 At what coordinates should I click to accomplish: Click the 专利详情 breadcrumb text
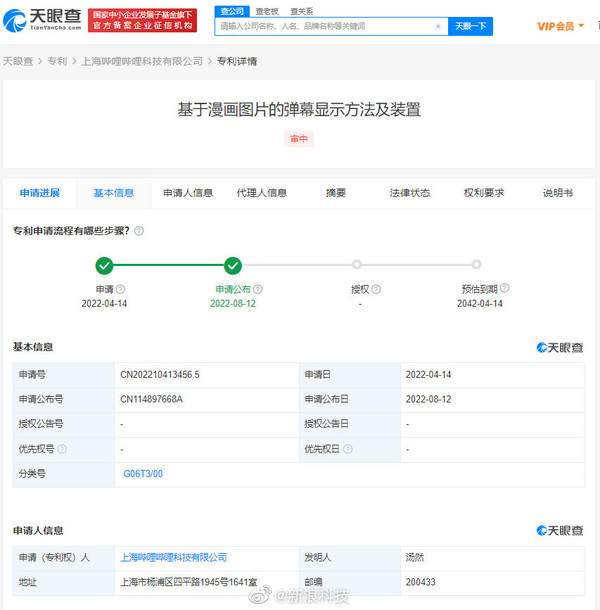tap(237, 61)
